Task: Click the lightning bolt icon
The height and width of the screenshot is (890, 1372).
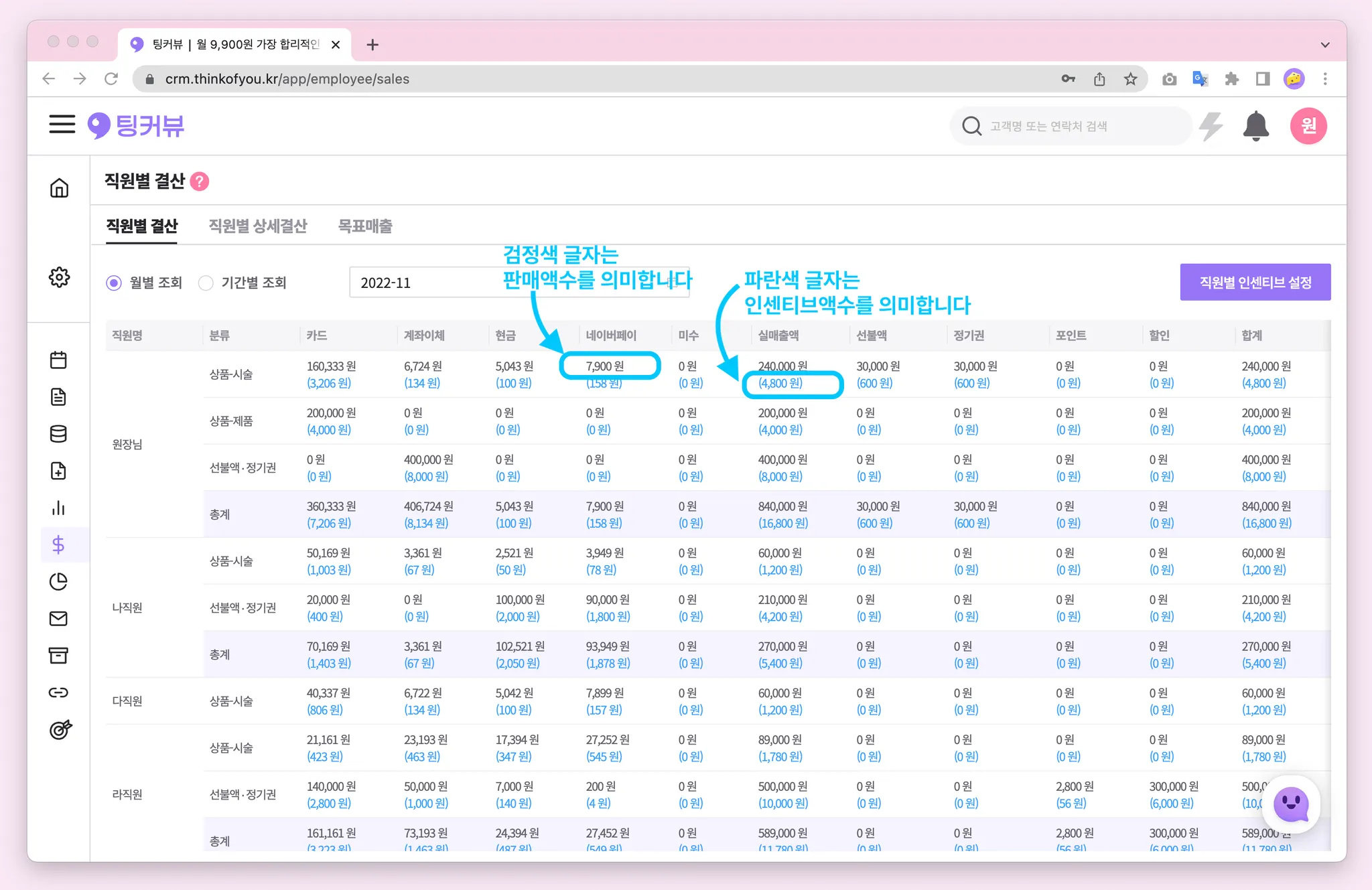Action: click(x=1211, y=126)
